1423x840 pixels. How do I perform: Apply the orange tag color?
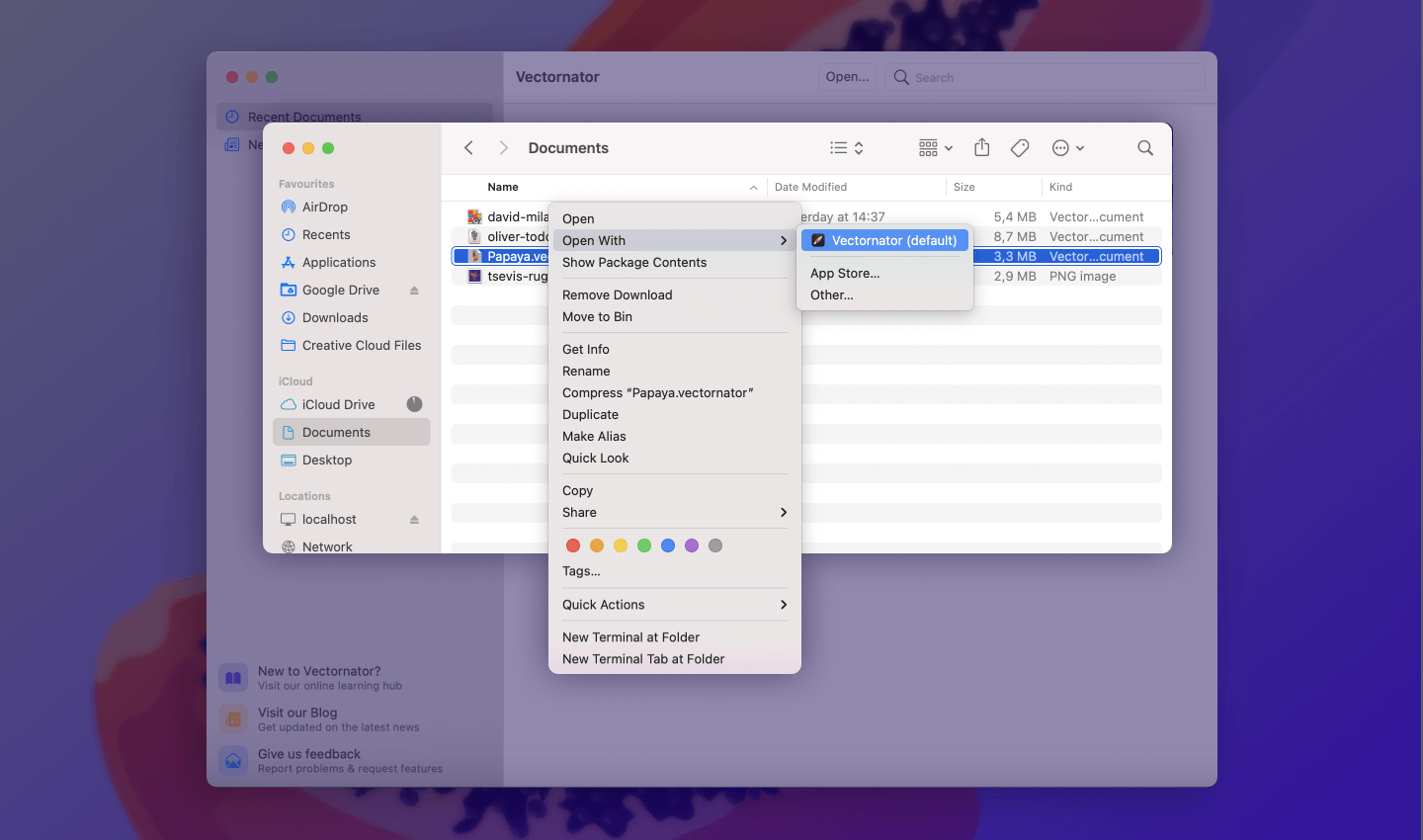597,546
